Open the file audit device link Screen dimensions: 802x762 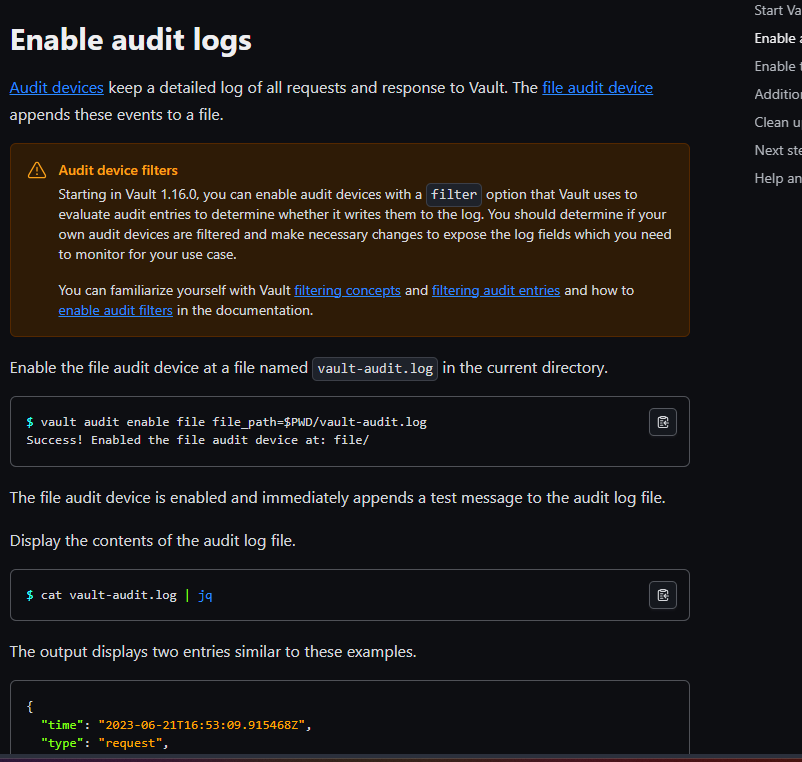point(597,87)
